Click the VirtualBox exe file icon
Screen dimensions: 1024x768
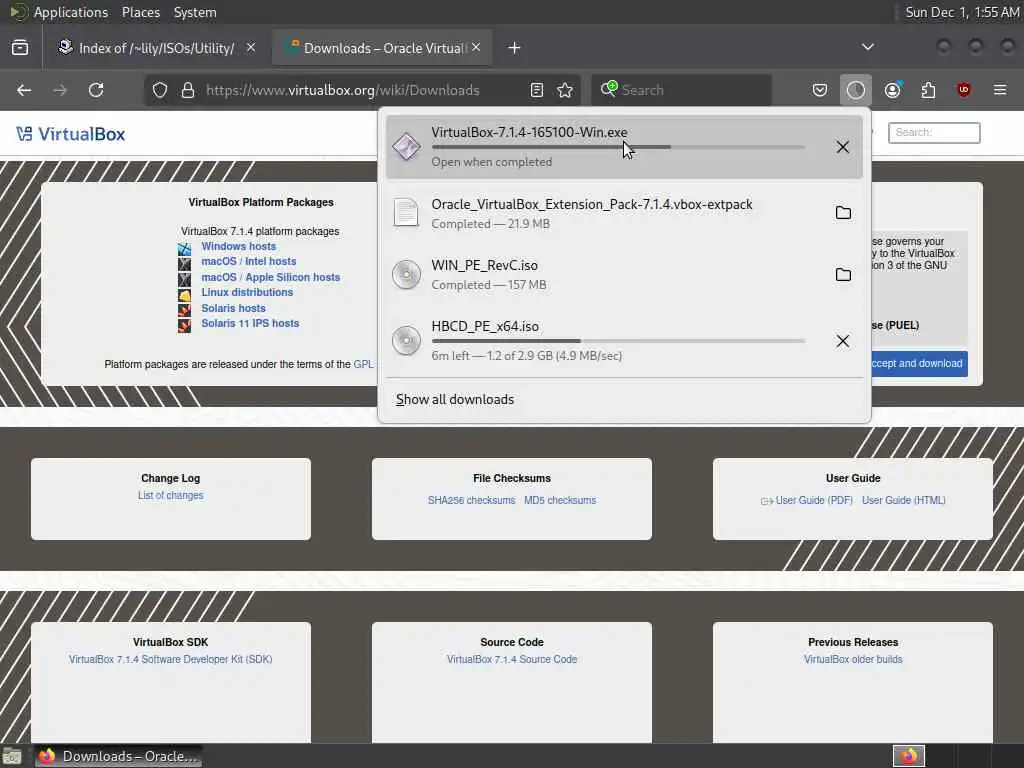tap(406, 146)
